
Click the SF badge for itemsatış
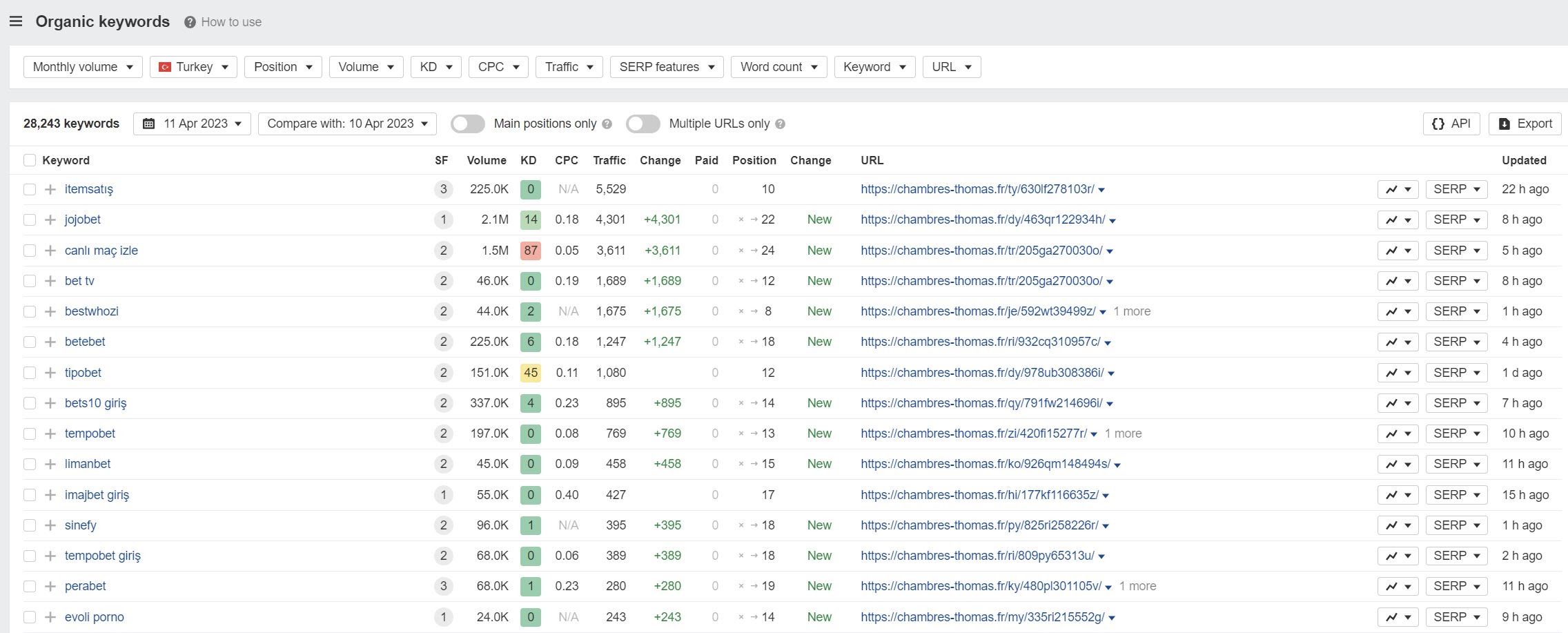(x=443, y=189)
